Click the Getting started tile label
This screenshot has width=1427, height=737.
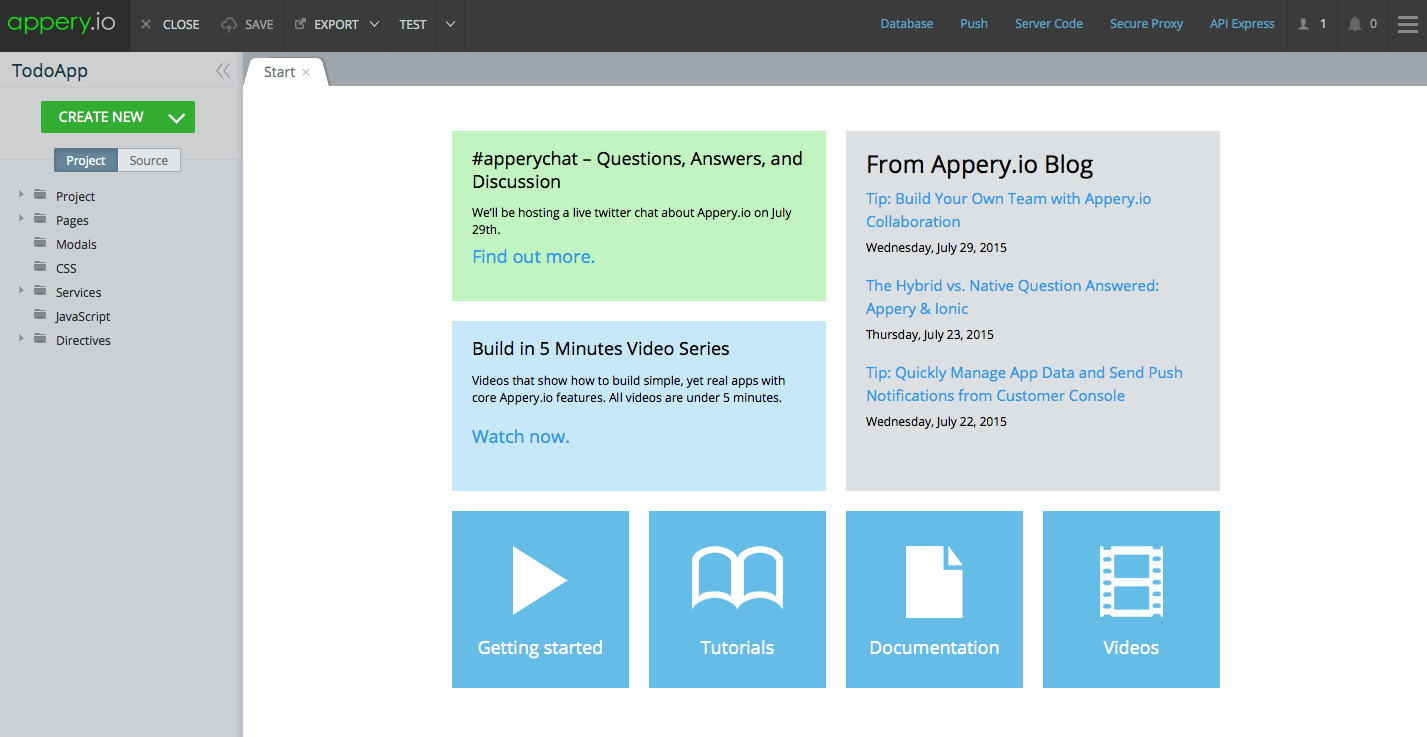click(540, 648)
